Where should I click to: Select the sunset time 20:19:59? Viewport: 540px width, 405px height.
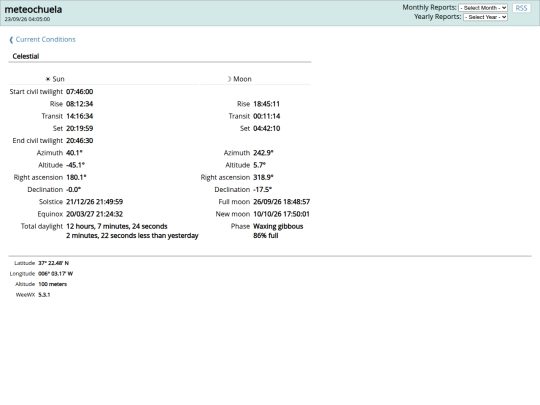point(80,128)
